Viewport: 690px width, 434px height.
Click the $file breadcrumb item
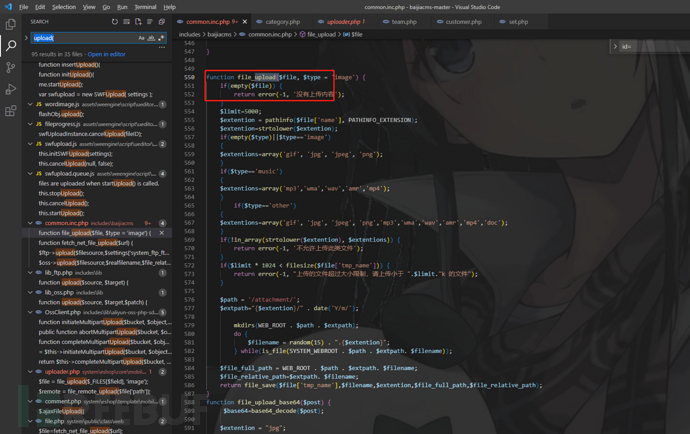[x=356, y=34]
